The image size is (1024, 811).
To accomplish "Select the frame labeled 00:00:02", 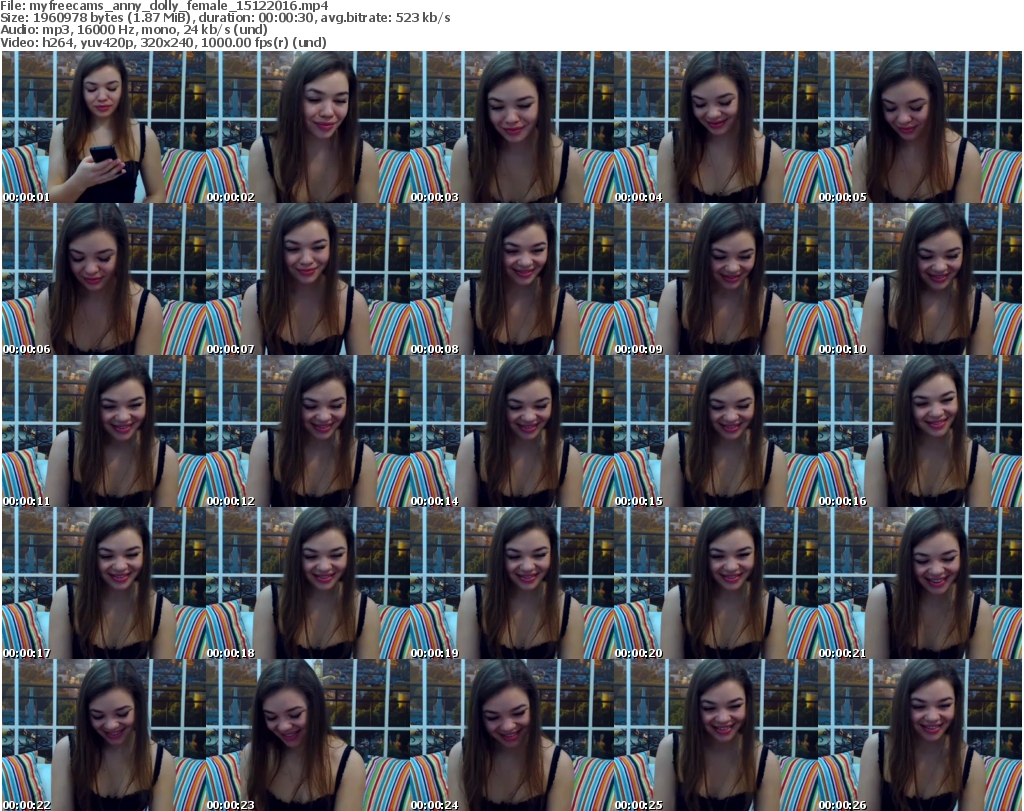I will click(307, 128).
